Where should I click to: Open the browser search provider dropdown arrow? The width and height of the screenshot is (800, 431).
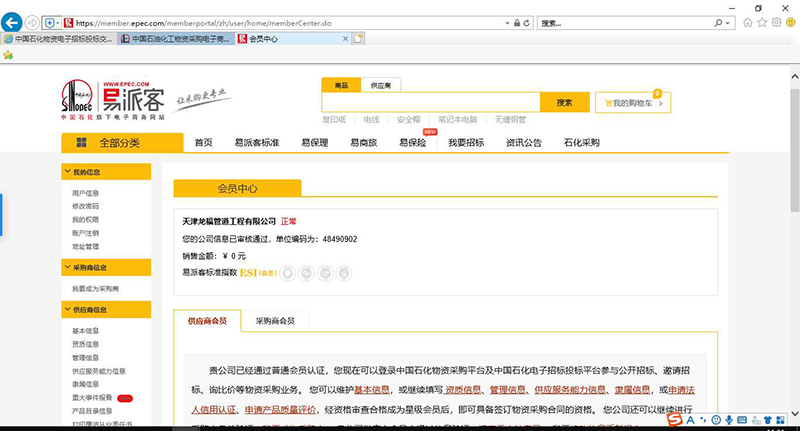pyautogui.click(x=728, y=23)
